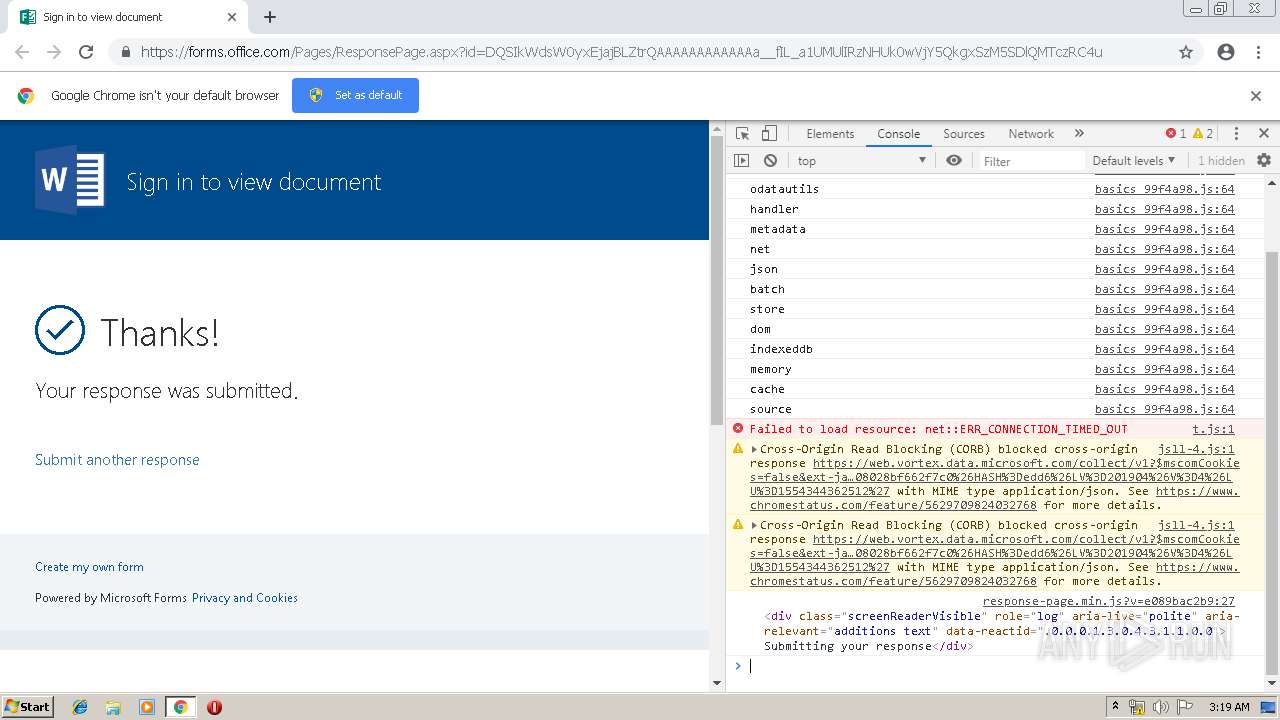
Task: Click the red error count icon
Action: [x=1176, y=133]
